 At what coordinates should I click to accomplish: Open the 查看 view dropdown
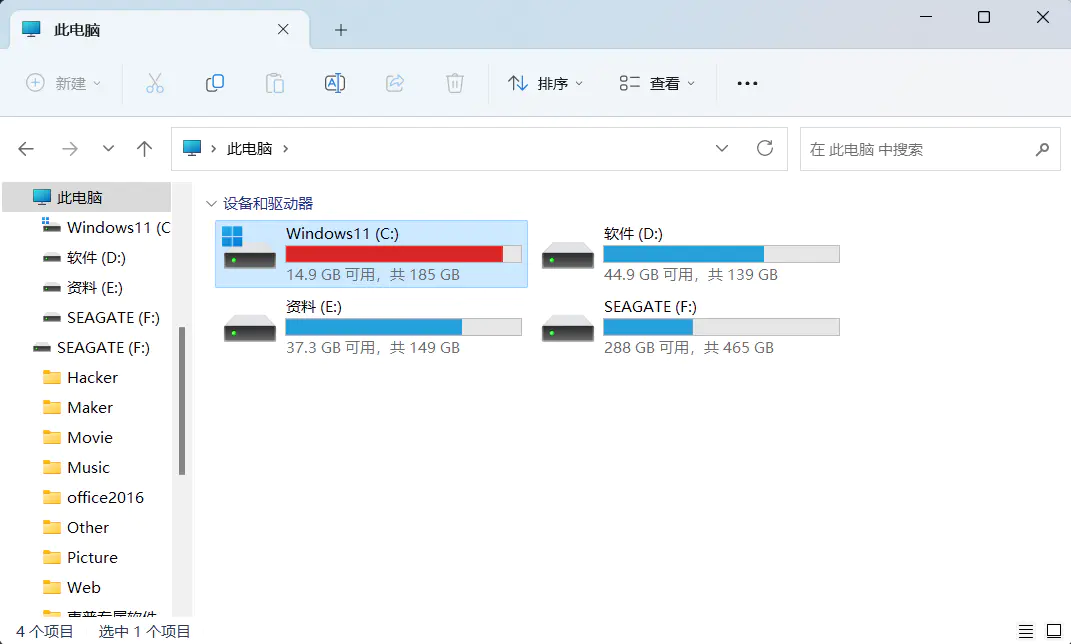click(655, 83)
